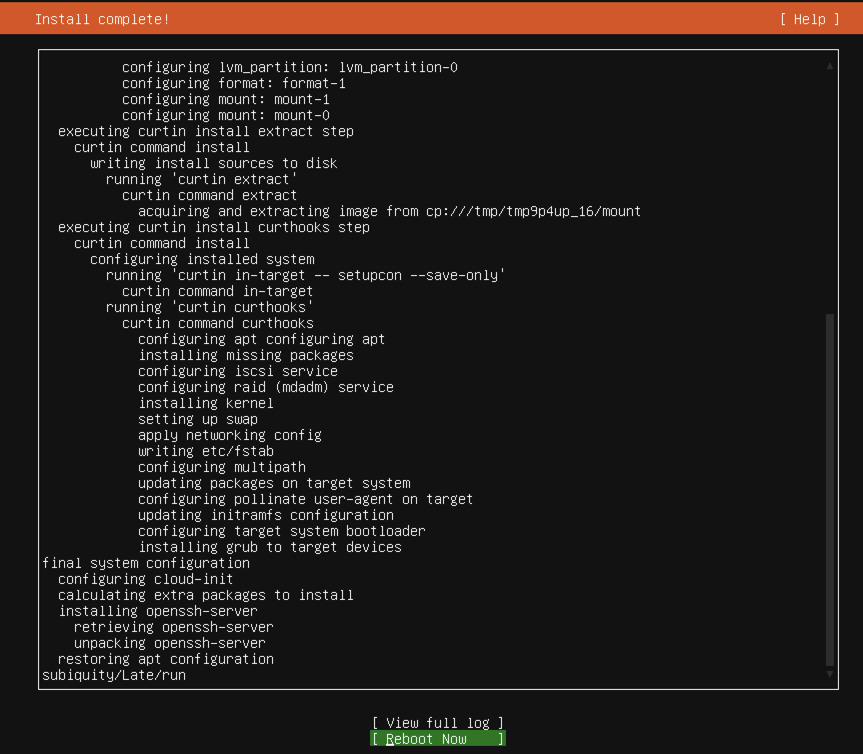The image size is (863, 754).
Task: Click the scrollbar up arrow in log
Action: pos(829,66)
